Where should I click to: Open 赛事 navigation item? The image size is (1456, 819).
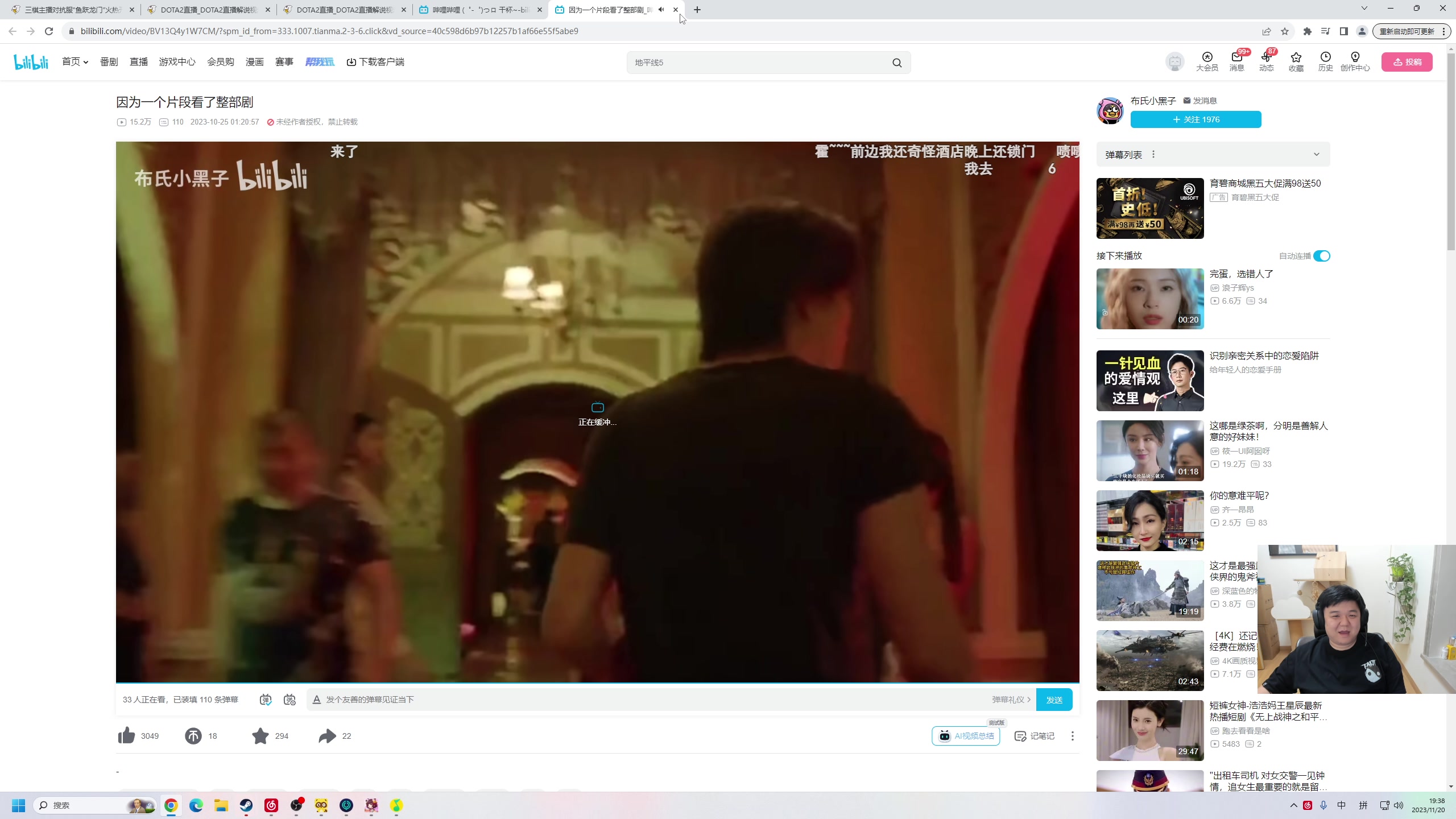point(284,62)
